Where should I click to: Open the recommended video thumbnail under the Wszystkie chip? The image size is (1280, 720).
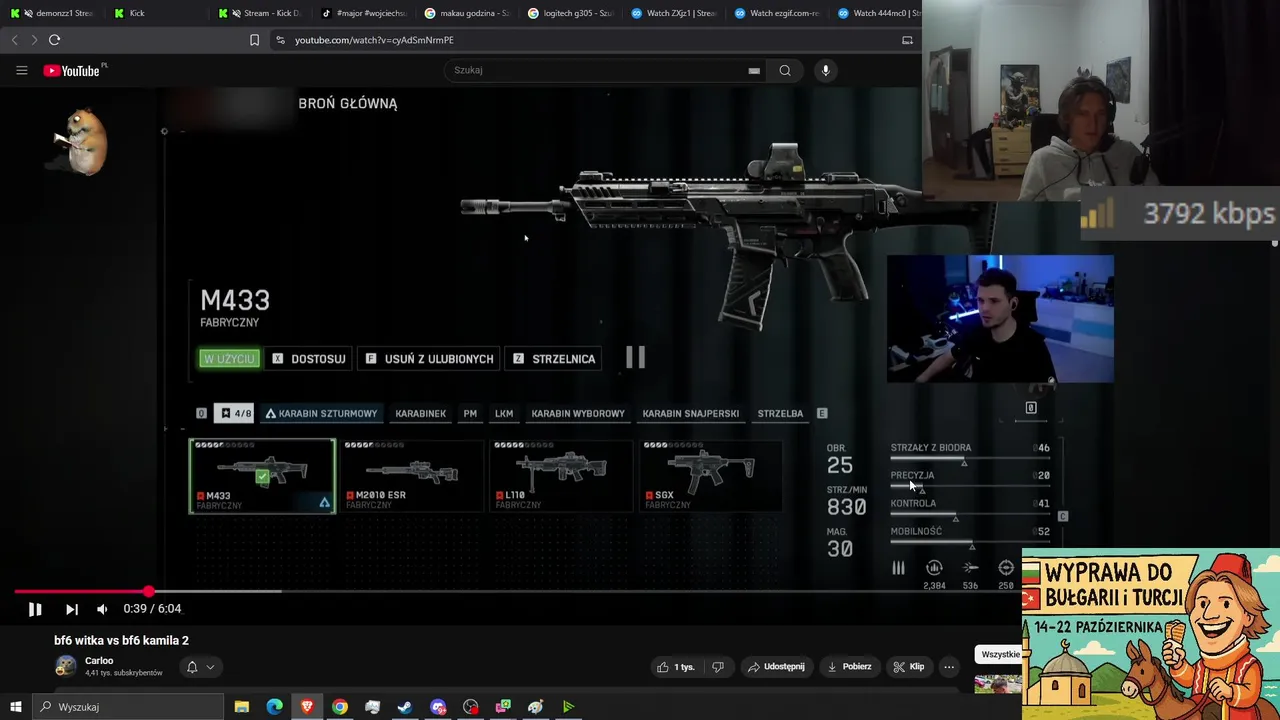(x=998, y=685)
